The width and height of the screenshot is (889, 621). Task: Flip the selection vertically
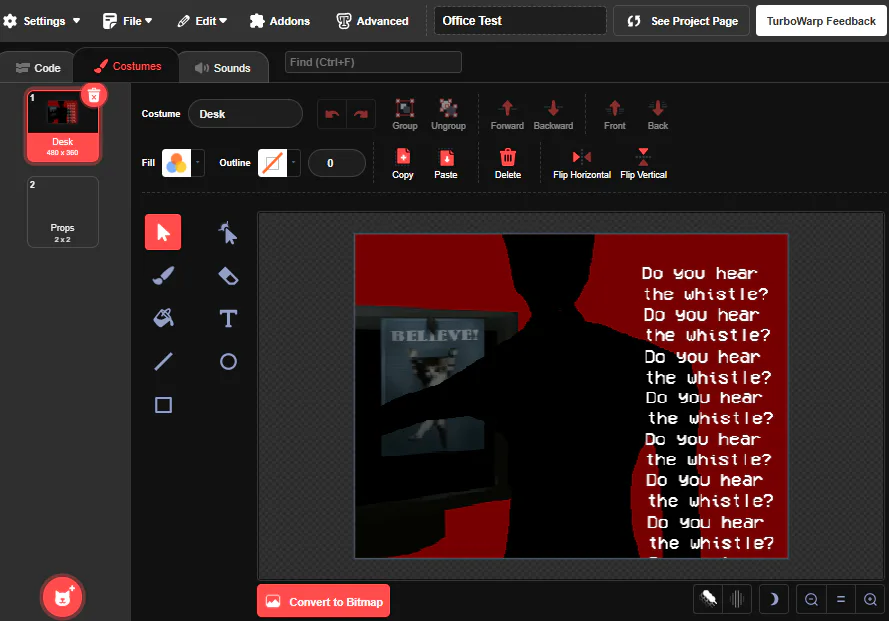click(643, 163)
